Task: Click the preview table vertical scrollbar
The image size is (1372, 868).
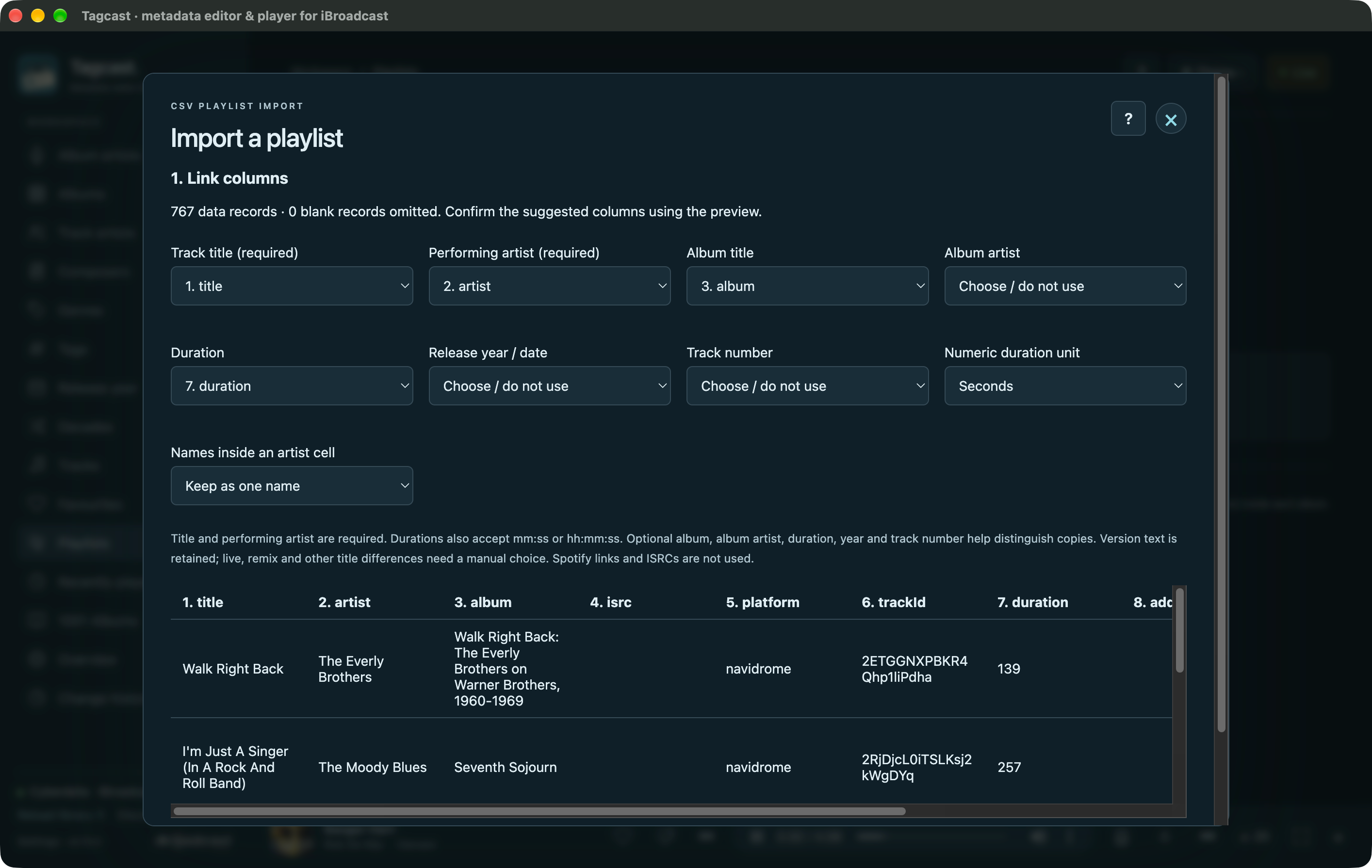Action: pos(1179,630)
